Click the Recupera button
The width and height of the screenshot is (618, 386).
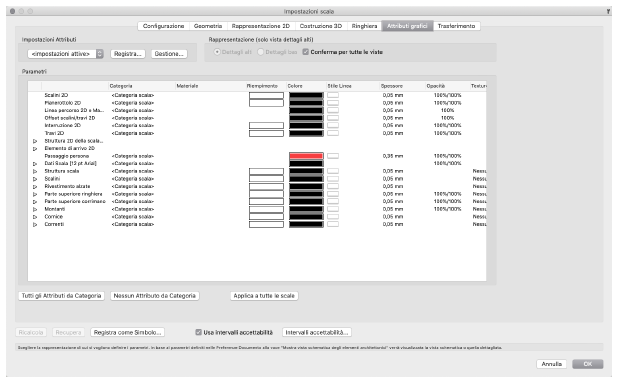click(68, 332)
